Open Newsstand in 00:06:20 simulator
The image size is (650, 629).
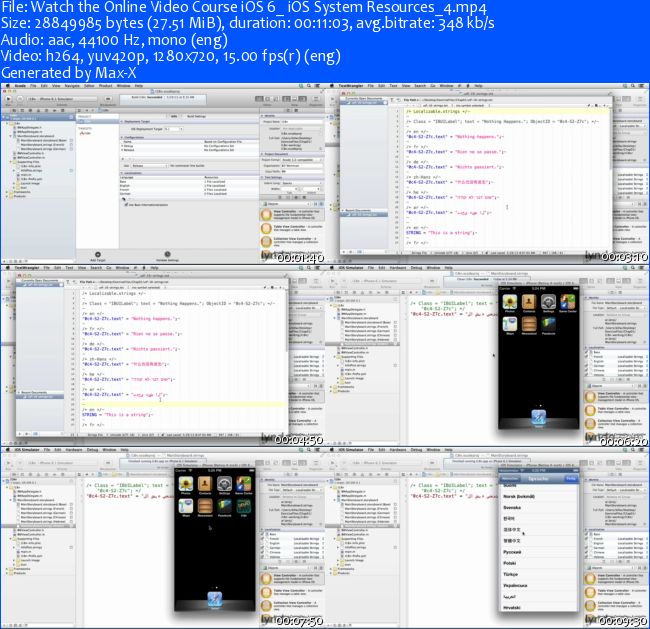[x=529, y=324]
